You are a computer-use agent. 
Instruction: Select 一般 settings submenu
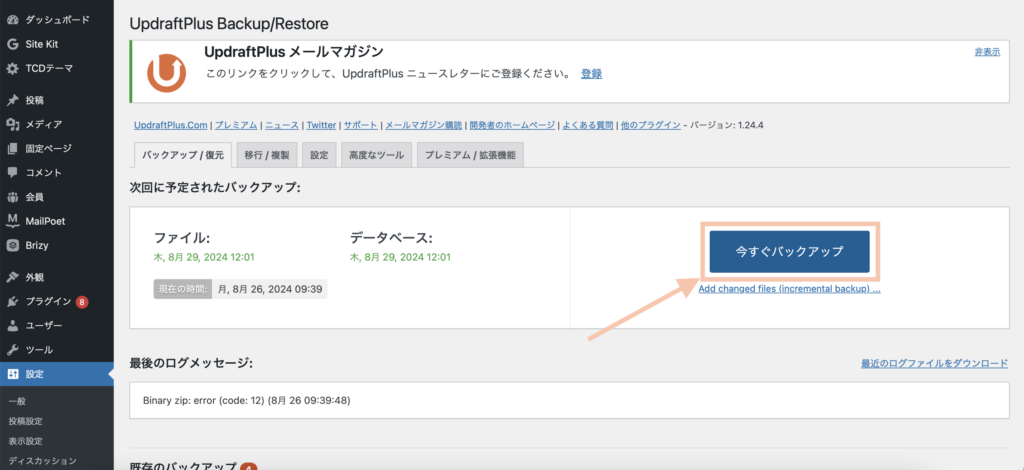[x=18, y=401]
